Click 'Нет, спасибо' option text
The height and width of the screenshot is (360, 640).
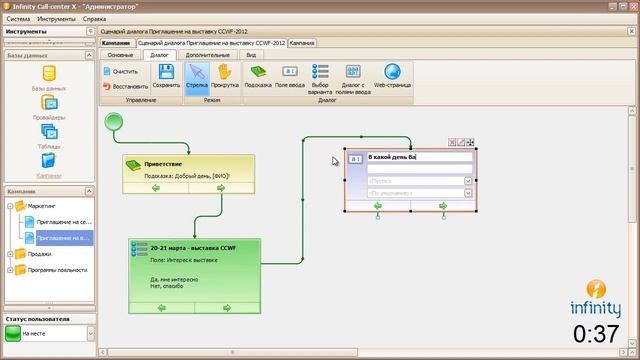167,286
